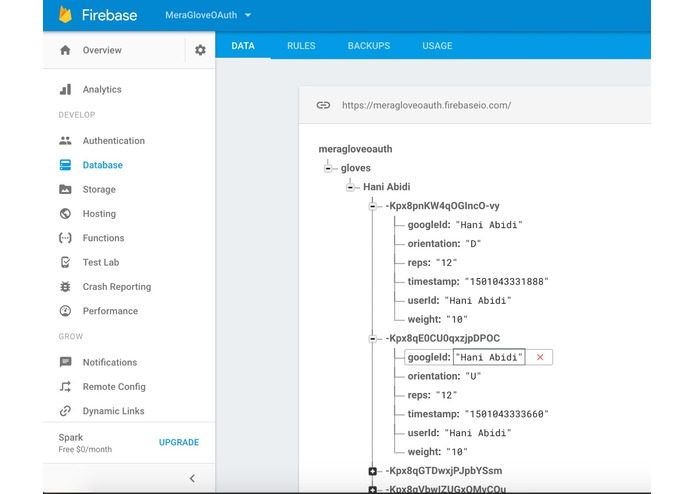Open Performance section label
Viewport: 695px width, 494px height.
click(x=110, y=311)
